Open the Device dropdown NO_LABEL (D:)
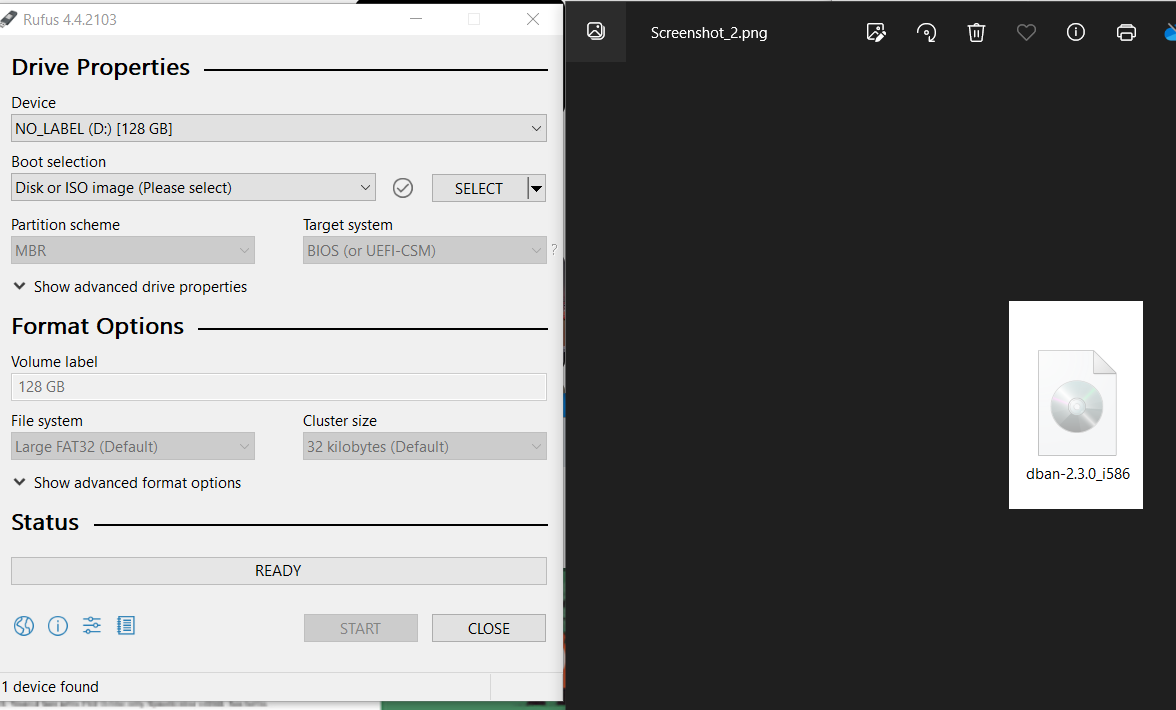The height and width of the screenshot is (710, 1176). coord(278,128)
